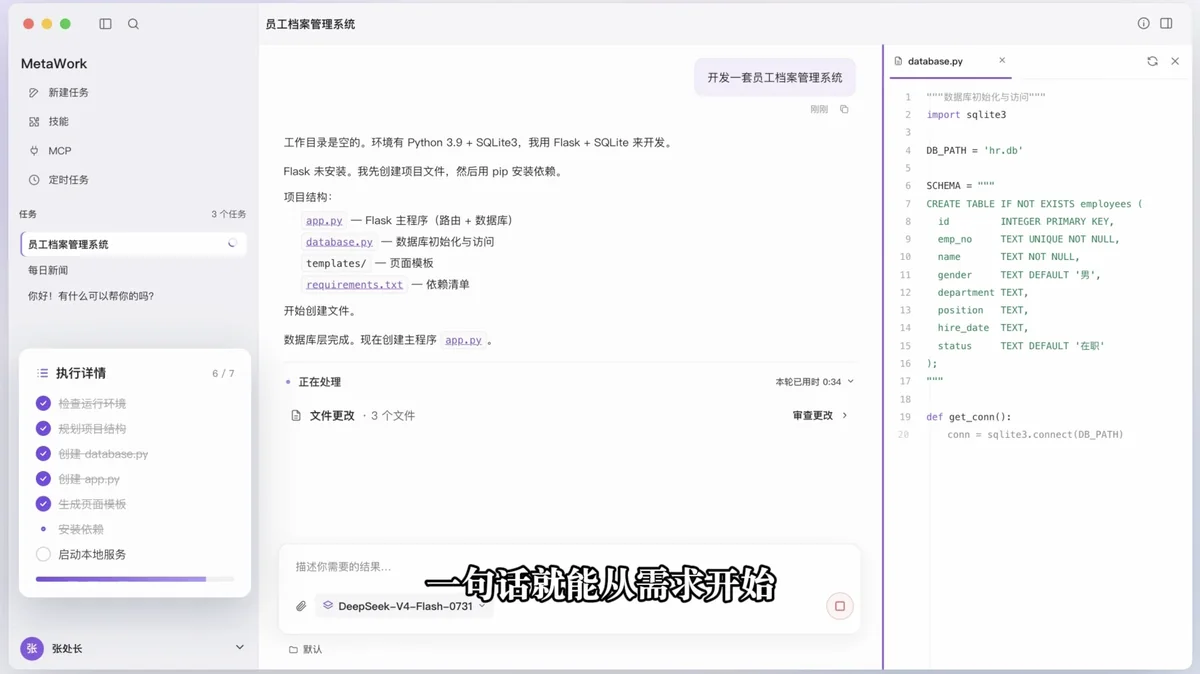The width and height of the screenshot is (1200, 674).
Task: Click the 技能 icon
Action: pos(34,121)
